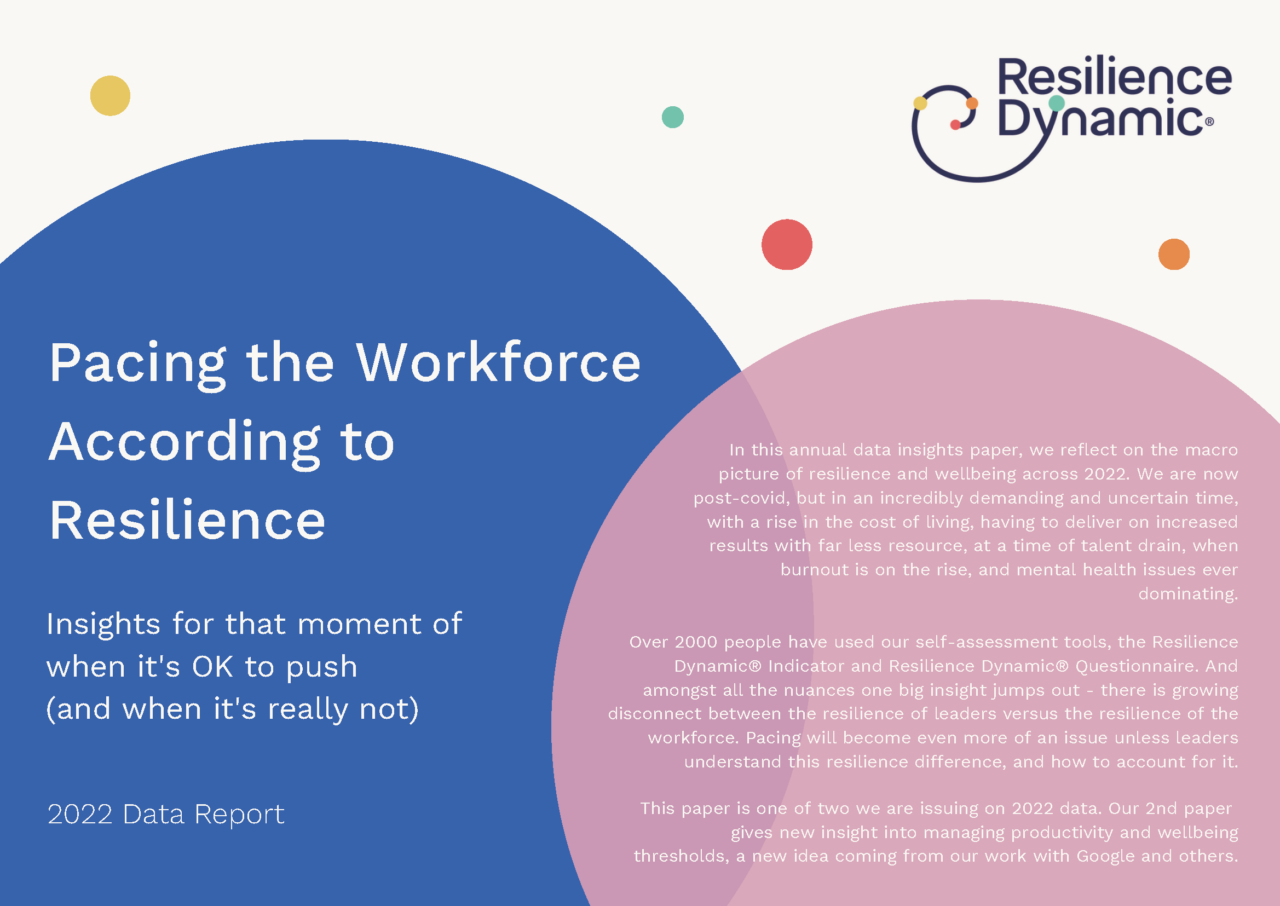Select the title 'Pacing the Workforce According to Resilience'
The image size is (1280, 906).
(345, 440)
